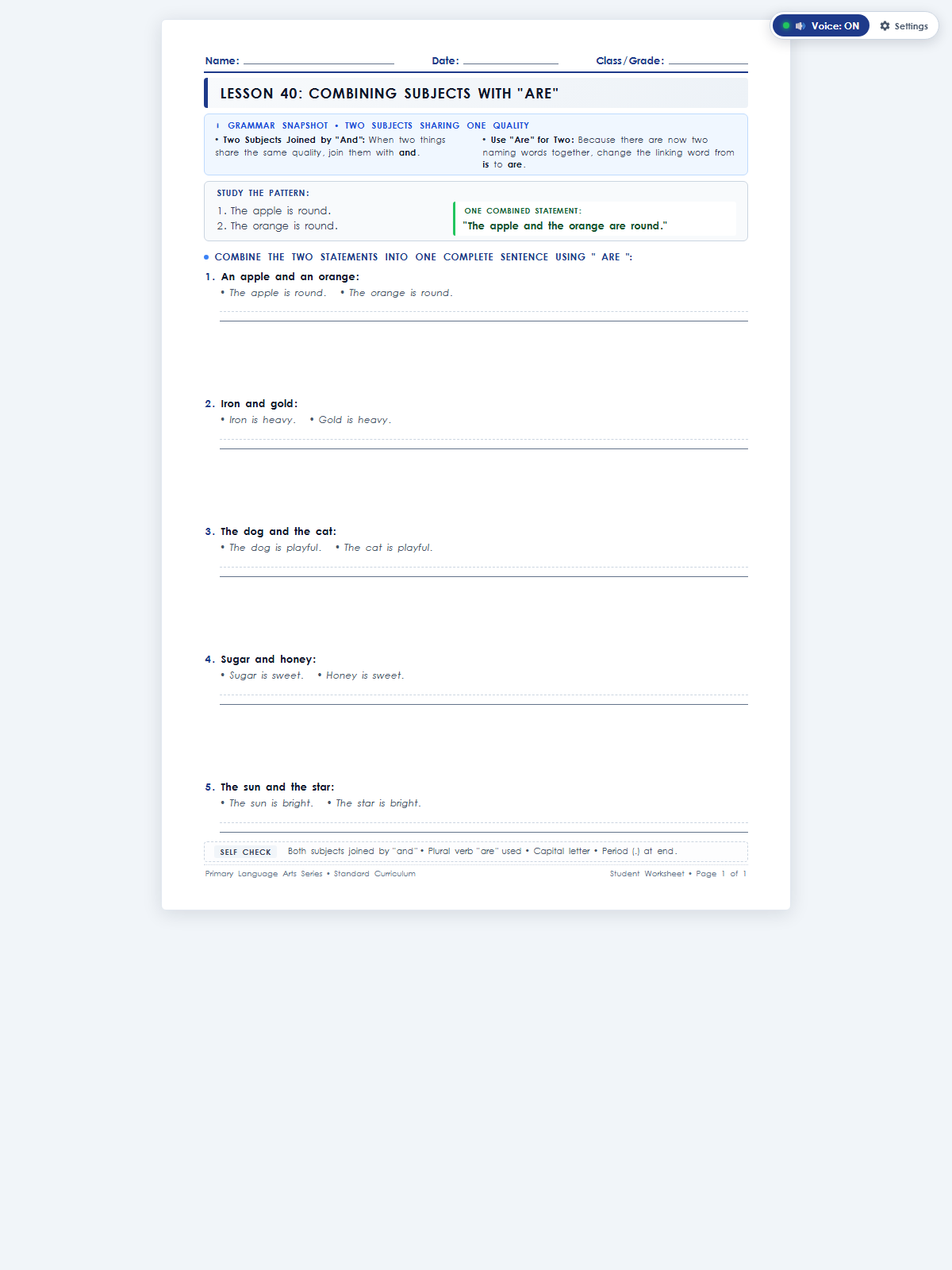Select question 1 heading 'An apple and an orange:'

290,277
